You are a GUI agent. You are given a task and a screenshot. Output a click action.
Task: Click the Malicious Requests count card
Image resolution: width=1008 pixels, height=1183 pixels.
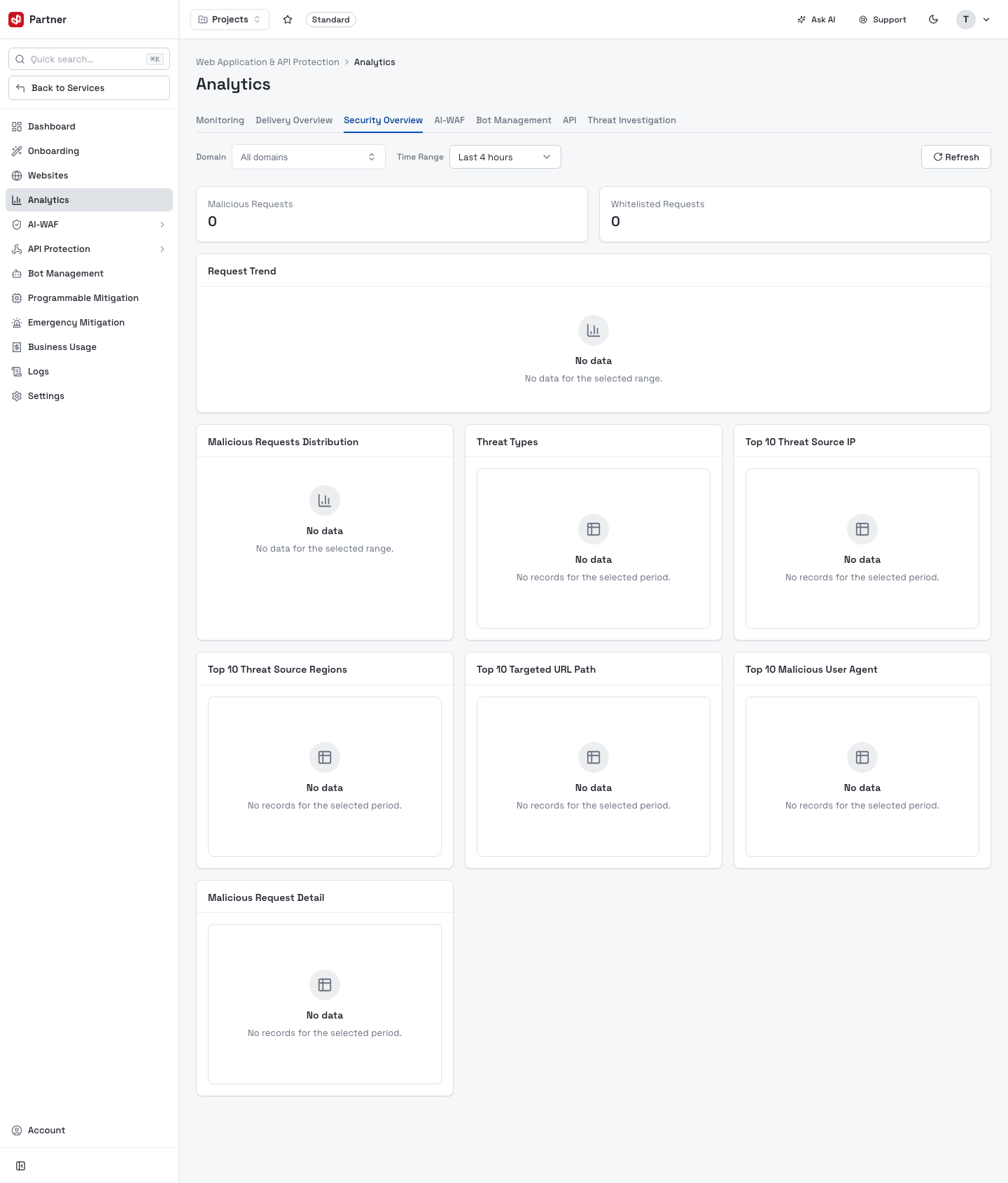(x=392, y=214)
